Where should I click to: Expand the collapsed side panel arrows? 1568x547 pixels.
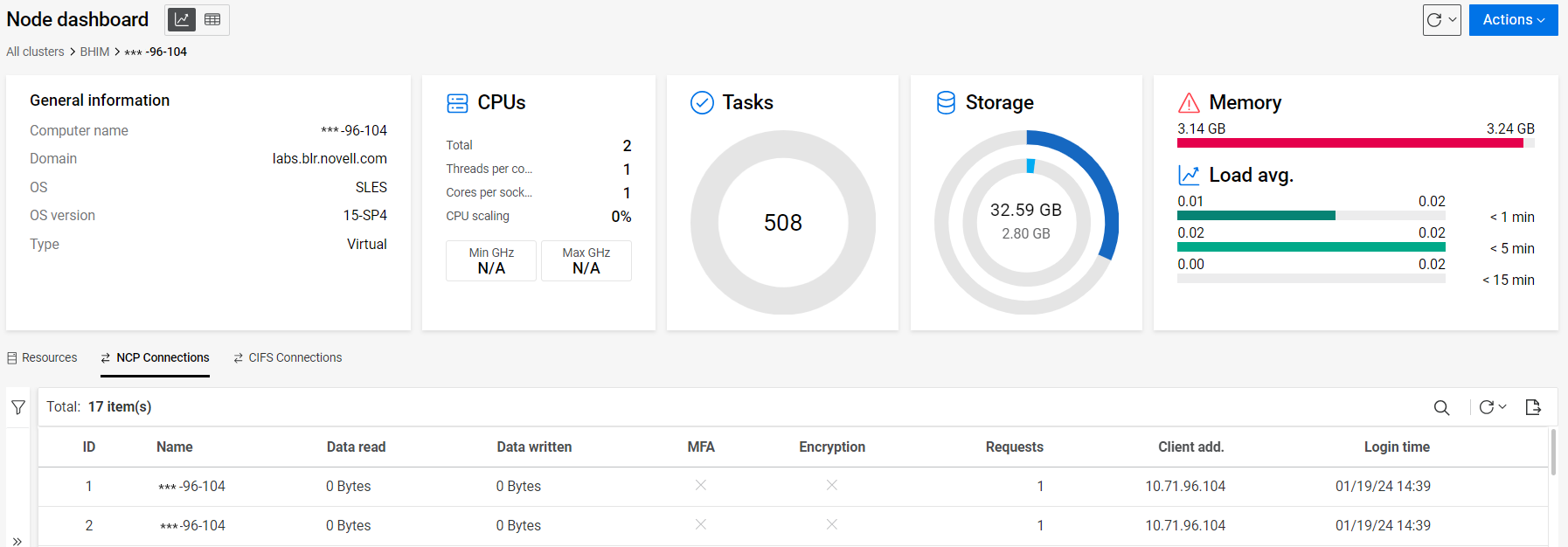[x=17, y=541]
